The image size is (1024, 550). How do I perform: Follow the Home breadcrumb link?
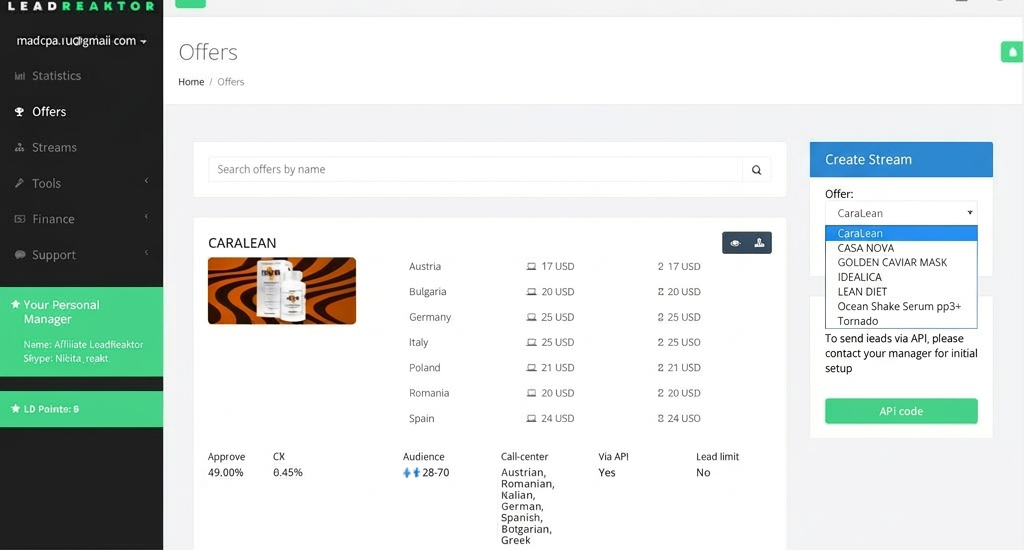pyautogui.click(x=191, y=82)
